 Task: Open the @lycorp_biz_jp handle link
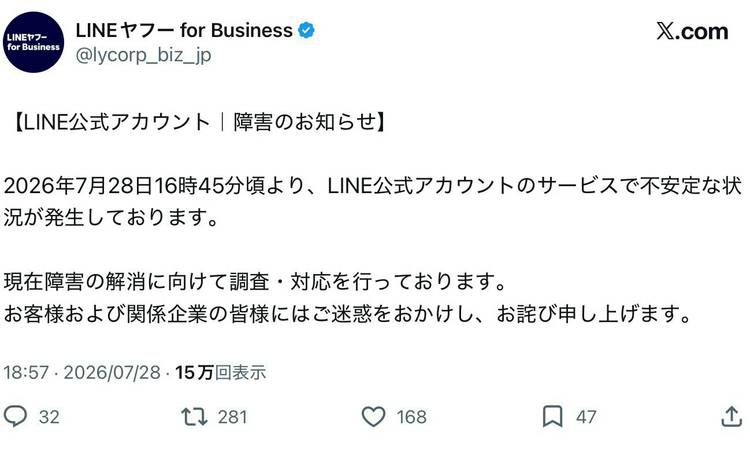point(143,55)
